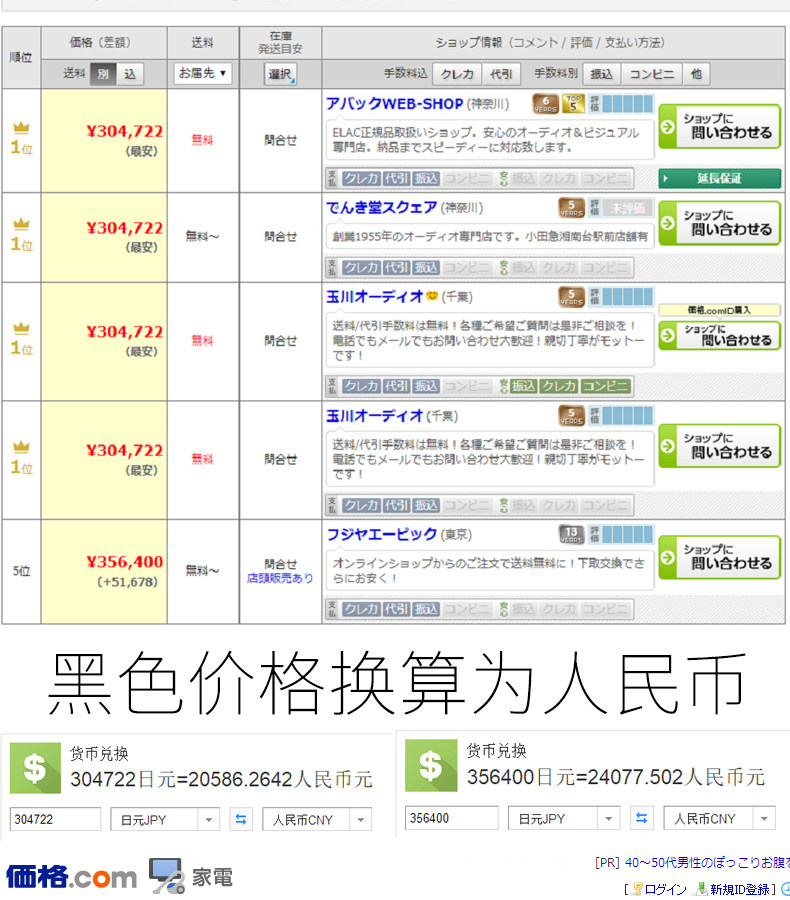Open the 人民币CNY dropdown in left converter

click(x=317, y=819)
